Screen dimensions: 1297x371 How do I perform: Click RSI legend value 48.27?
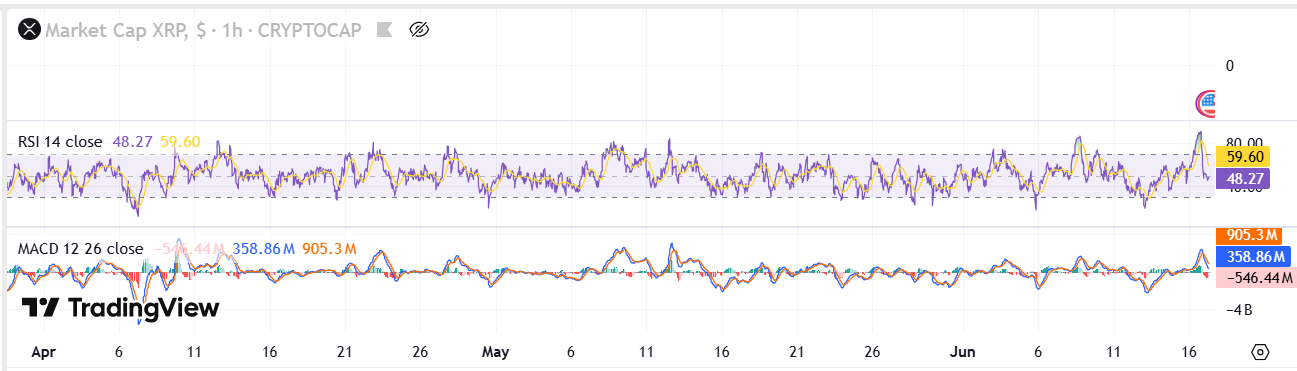pyautogui.click(x=133, y=142)
